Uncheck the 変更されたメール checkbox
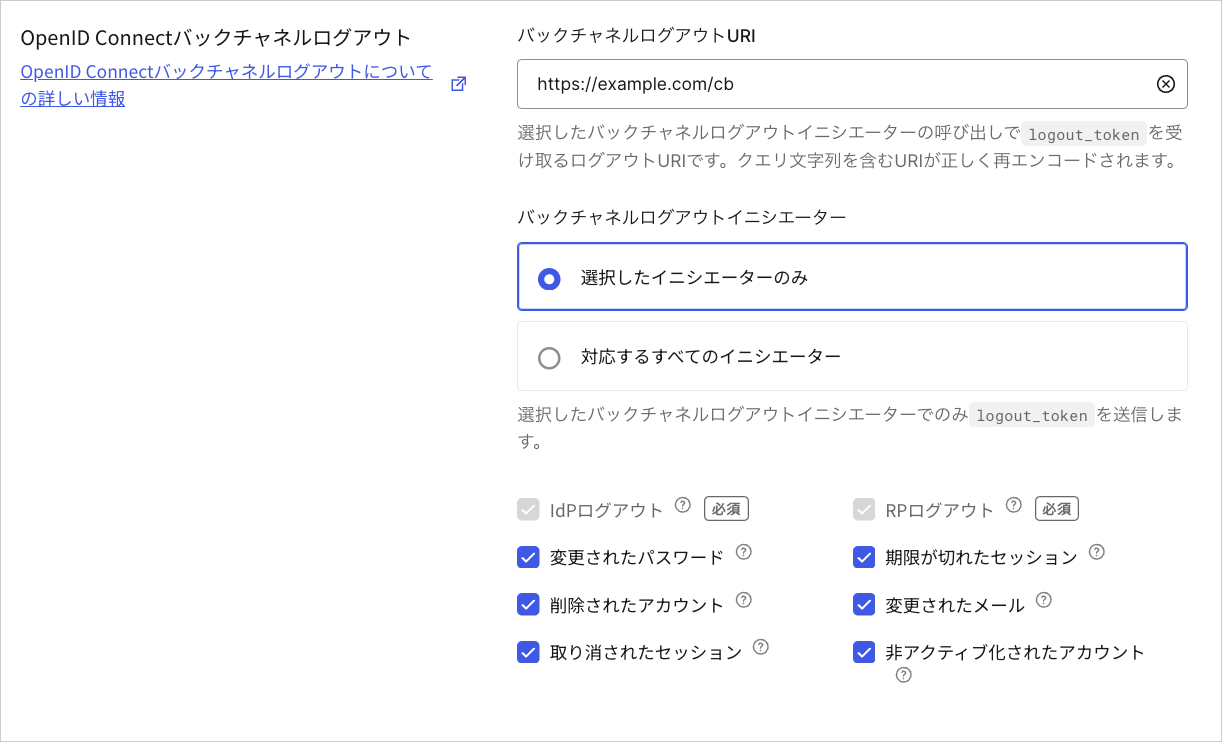Viewport: 1222px width, 742px height. point(864,604)
